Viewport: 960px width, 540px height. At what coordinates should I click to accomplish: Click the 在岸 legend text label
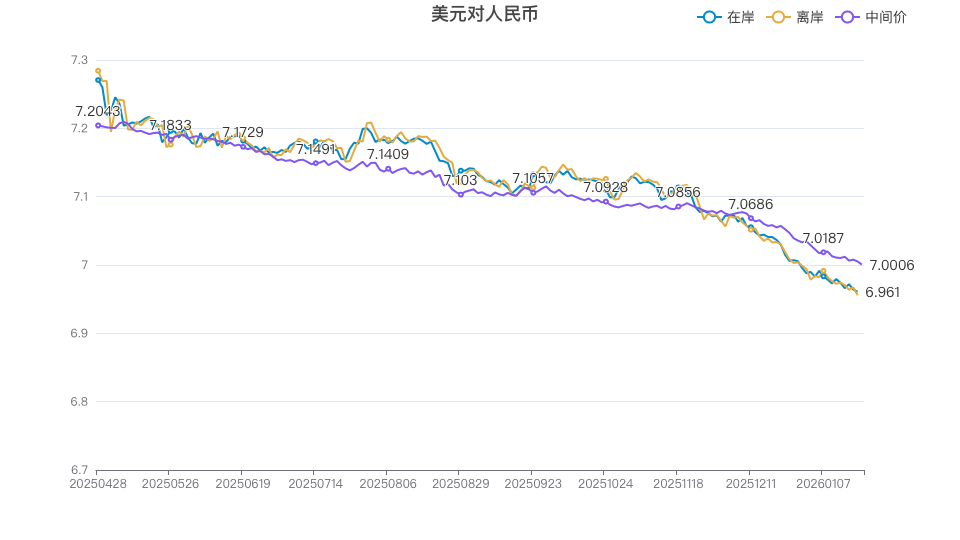pos(741,17)
